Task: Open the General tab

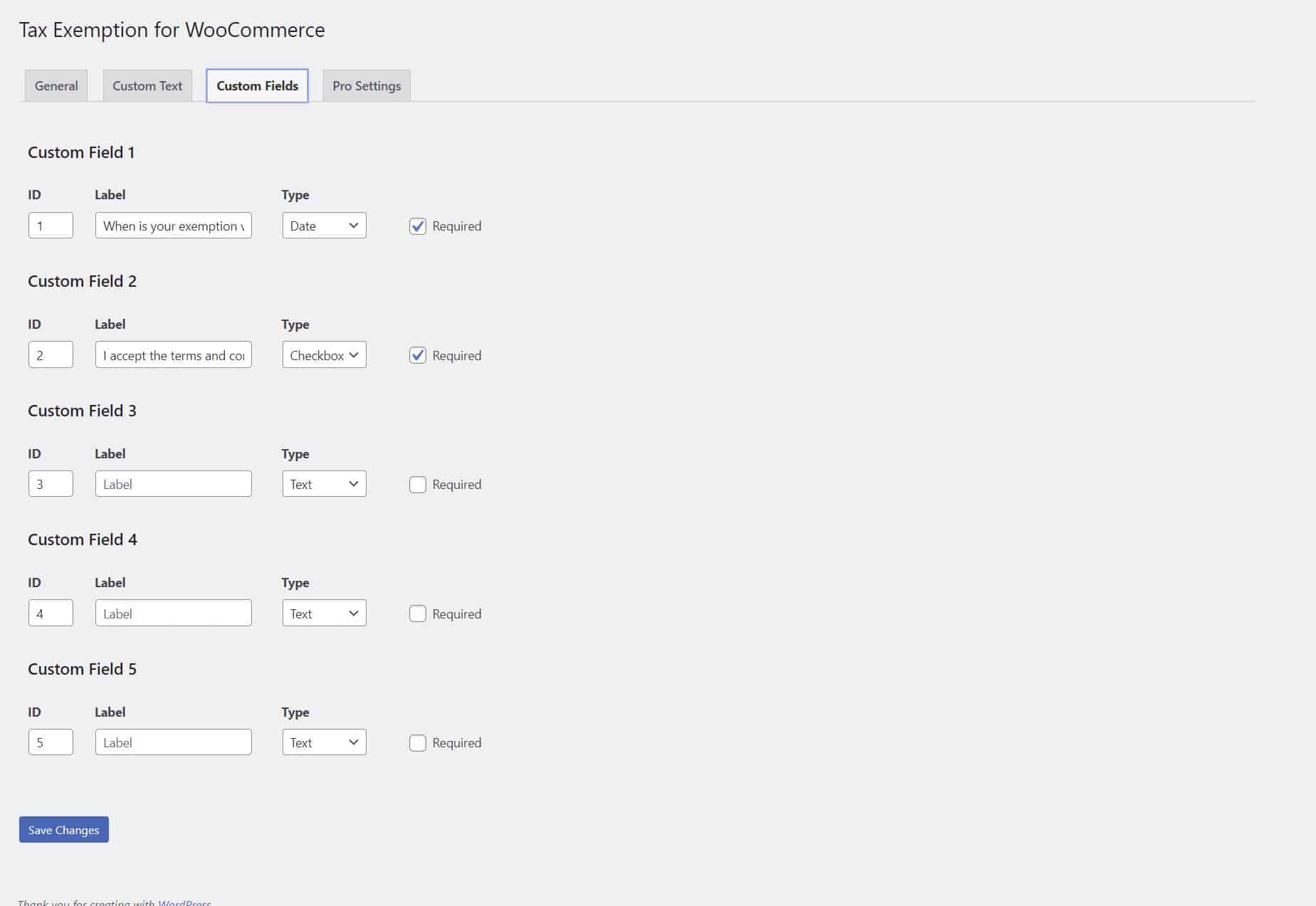Action: (56, 85)
